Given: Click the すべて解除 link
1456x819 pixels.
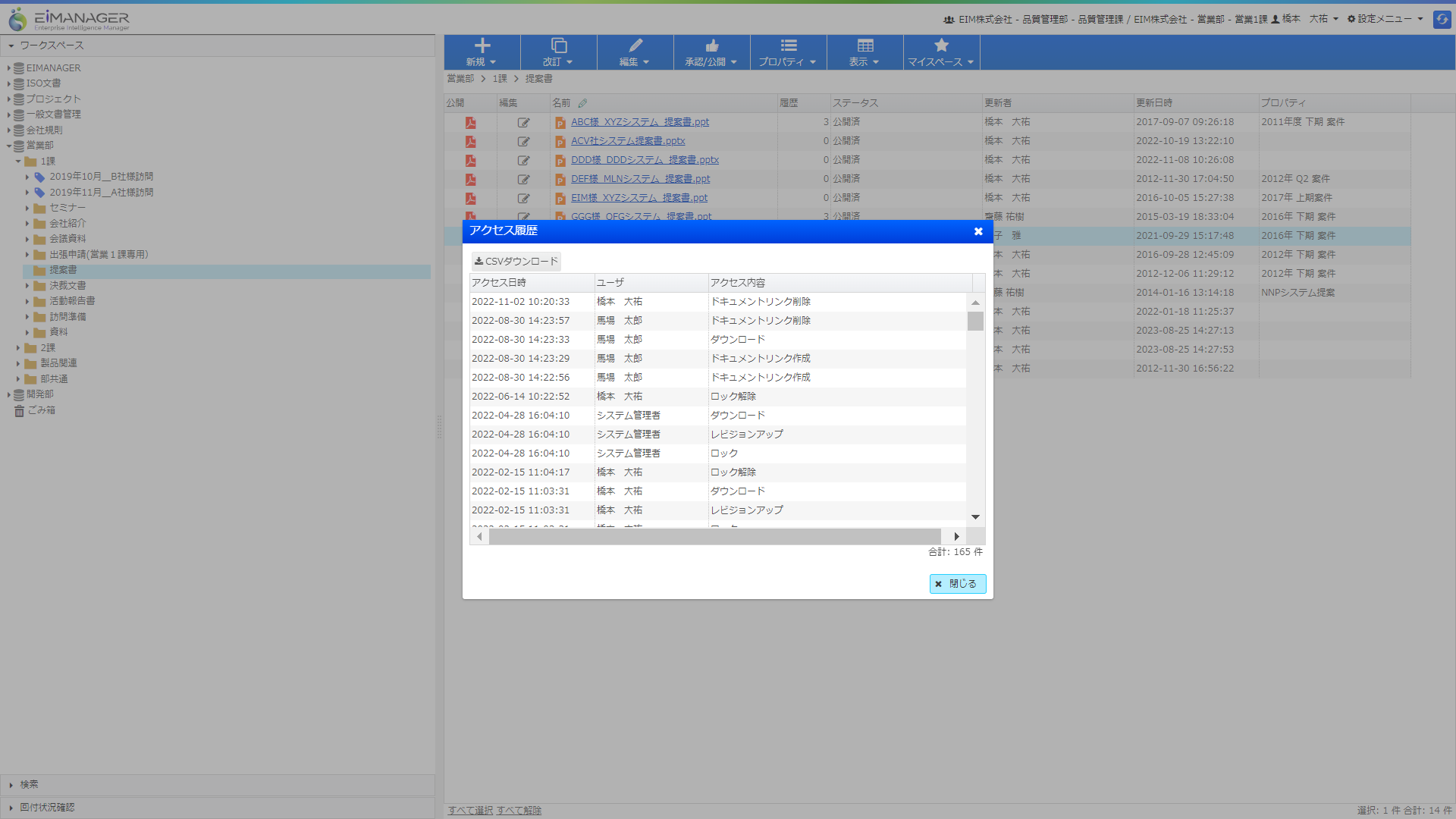Looking at the screenshot, I should tap(519, 810).
